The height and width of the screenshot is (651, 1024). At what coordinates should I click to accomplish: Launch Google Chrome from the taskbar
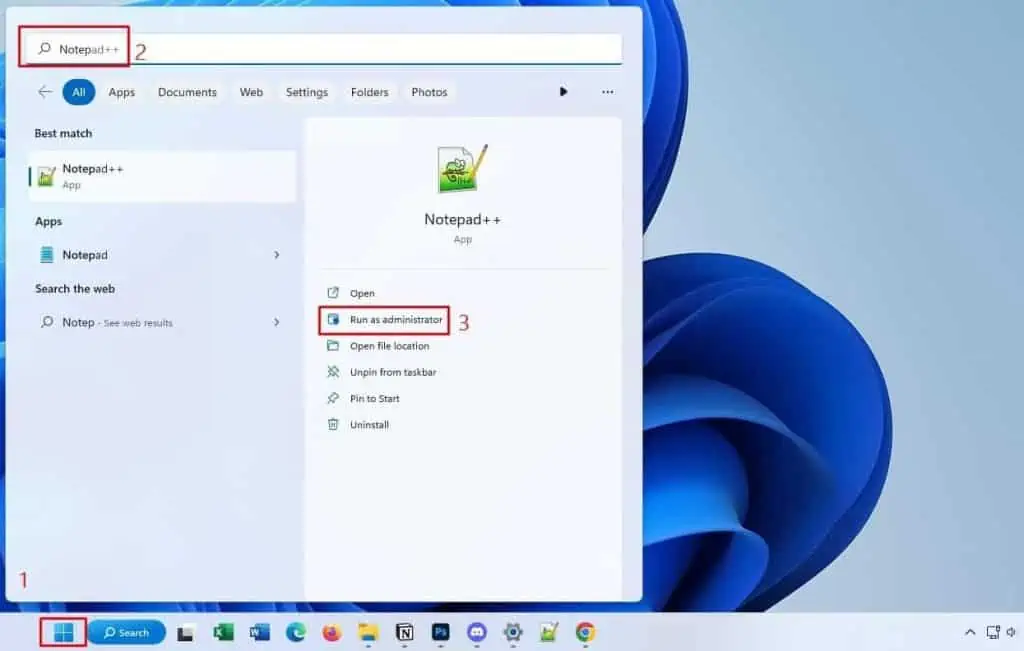(x=584, y=632)
